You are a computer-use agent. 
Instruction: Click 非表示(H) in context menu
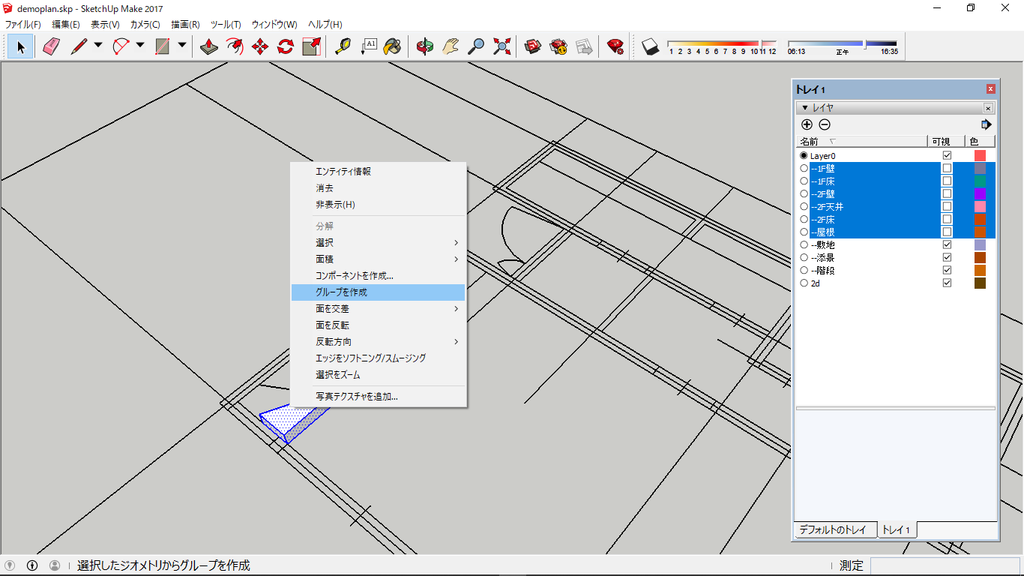[x=378, y=204]
